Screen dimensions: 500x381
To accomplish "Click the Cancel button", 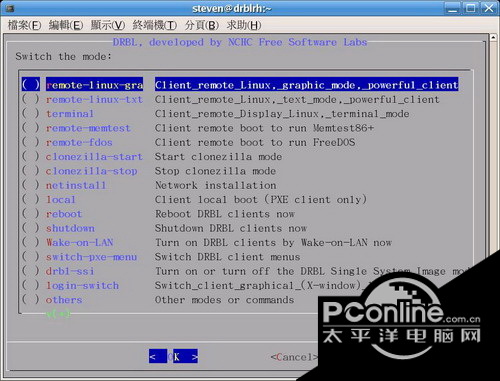I will click(x=293, y=357).
